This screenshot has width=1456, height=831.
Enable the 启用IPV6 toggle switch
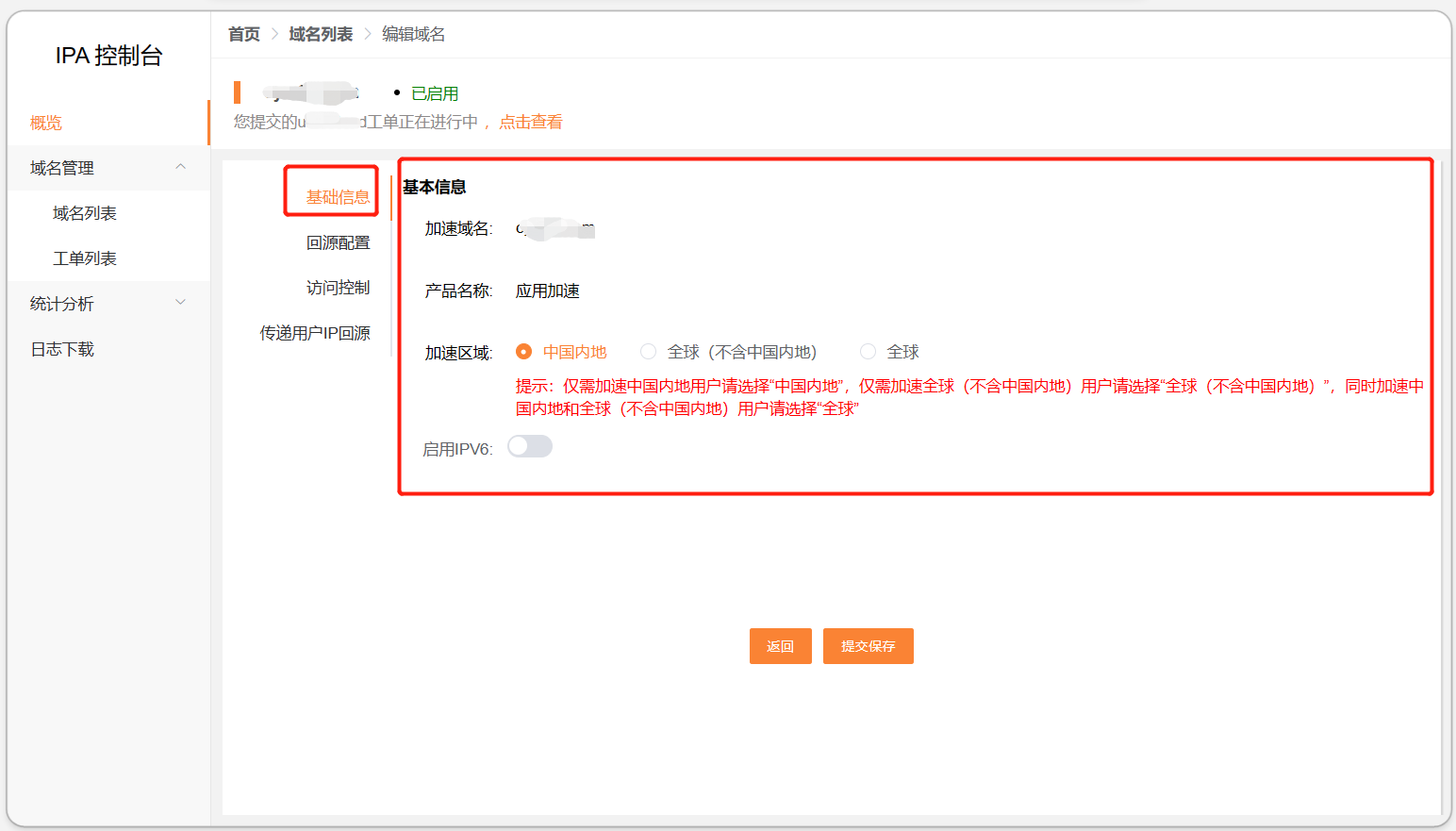530,447
